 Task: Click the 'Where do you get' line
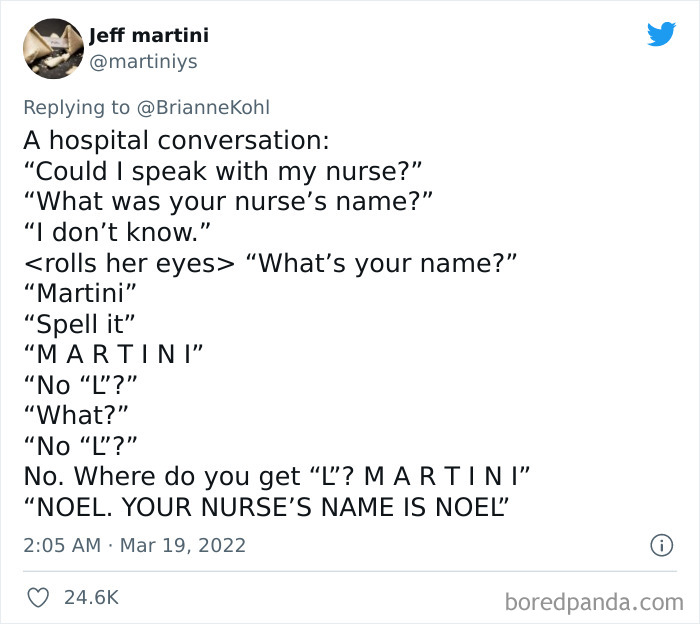[x=276, y=476]
